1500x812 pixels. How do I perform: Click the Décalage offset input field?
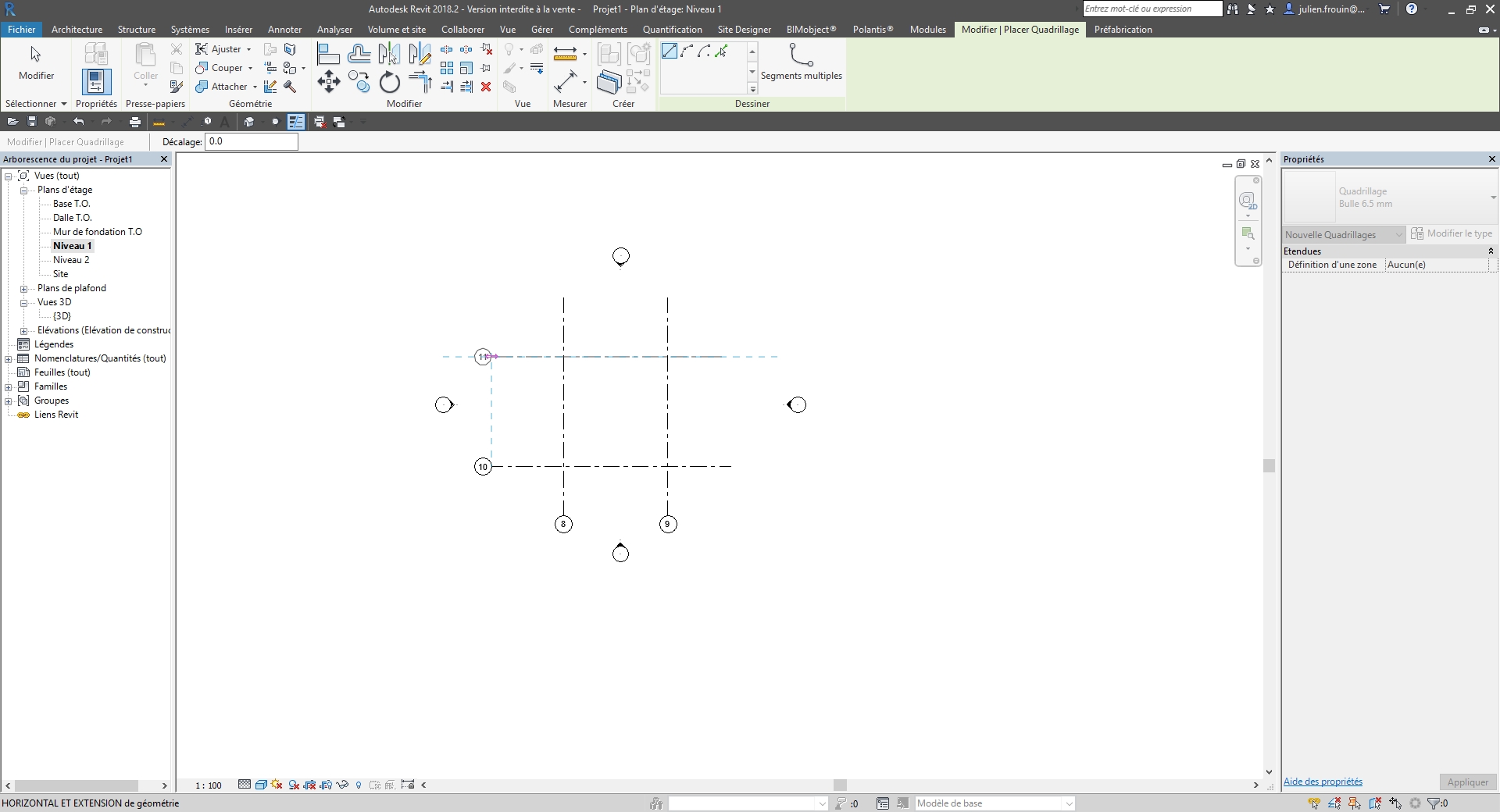point(251,141)
